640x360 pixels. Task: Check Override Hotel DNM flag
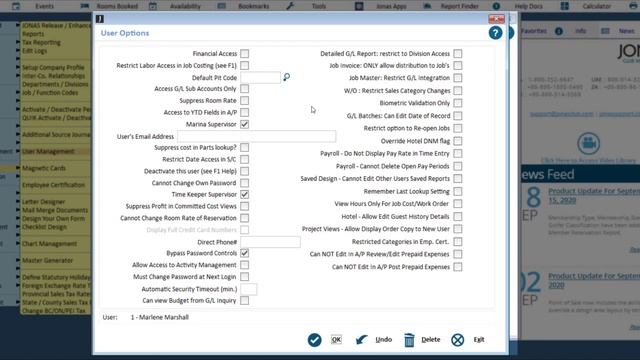(x=458, y=141)
